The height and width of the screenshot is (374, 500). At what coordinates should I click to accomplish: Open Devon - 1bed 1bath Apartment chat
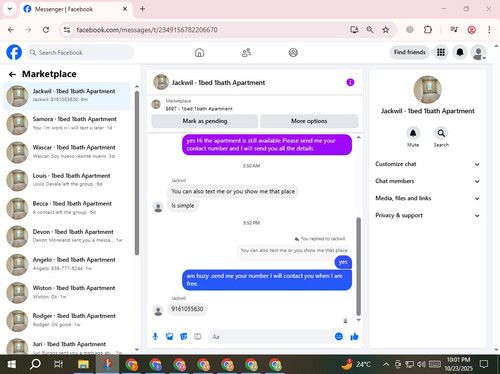coord(67,236)
